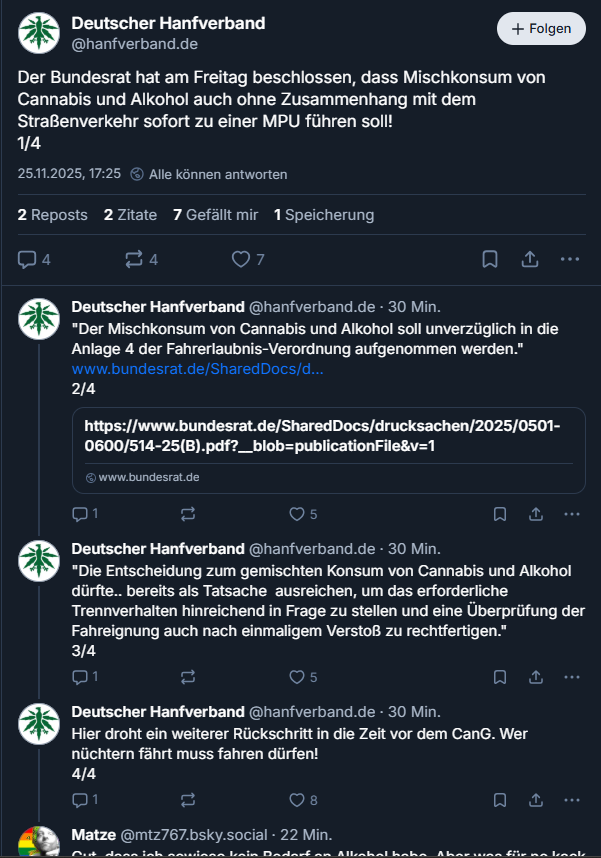Click the Folgen button
Viewport: 601px width, 858px height.
[541, 29]
